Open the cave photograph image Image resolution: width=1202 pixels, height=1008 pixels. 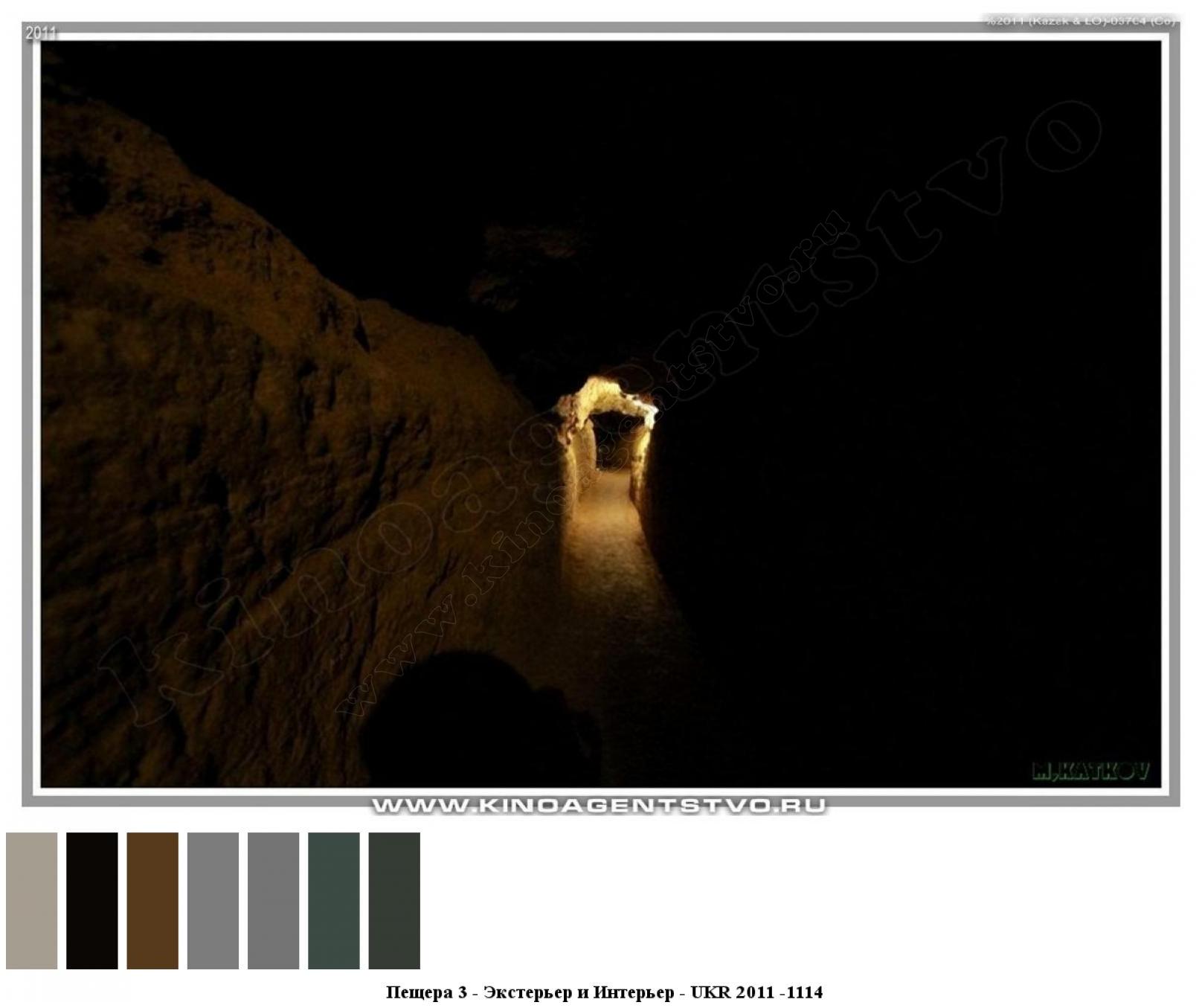(601, 414)
